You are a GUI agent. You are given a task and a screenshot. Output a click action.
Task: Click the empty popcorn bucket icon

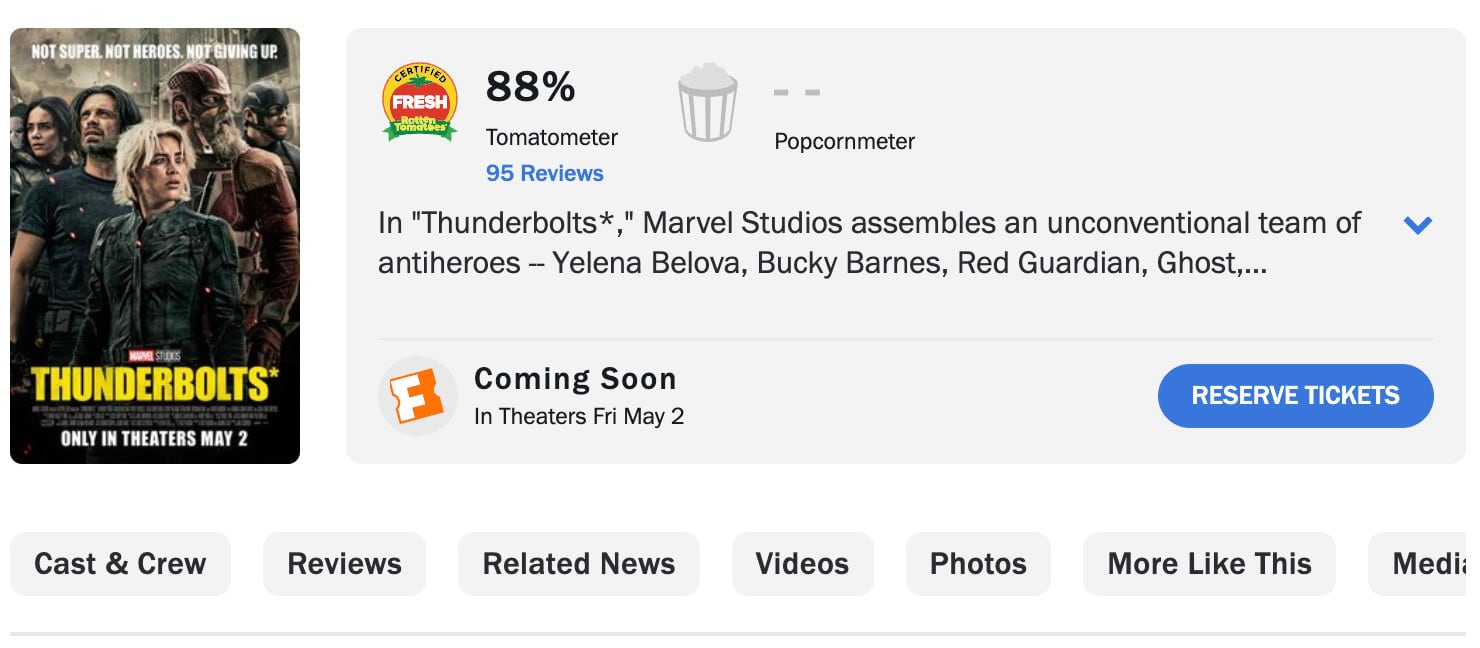point(707,102)
